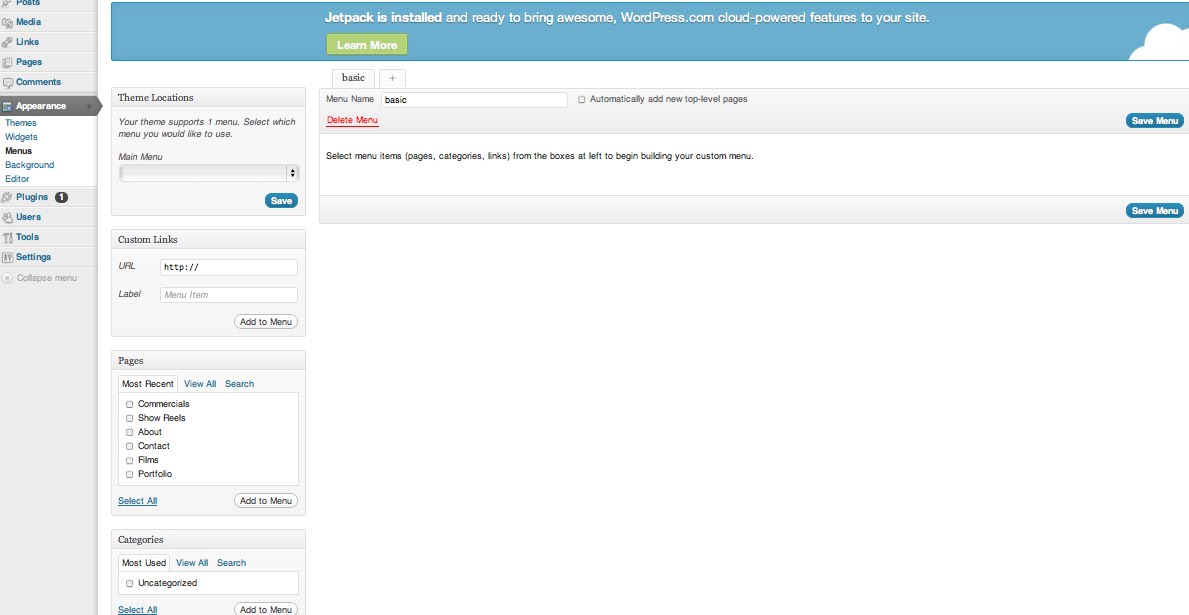The image size is (1189, 615).
Task: Click the plus tab to add menu
Action: (392, 78)
